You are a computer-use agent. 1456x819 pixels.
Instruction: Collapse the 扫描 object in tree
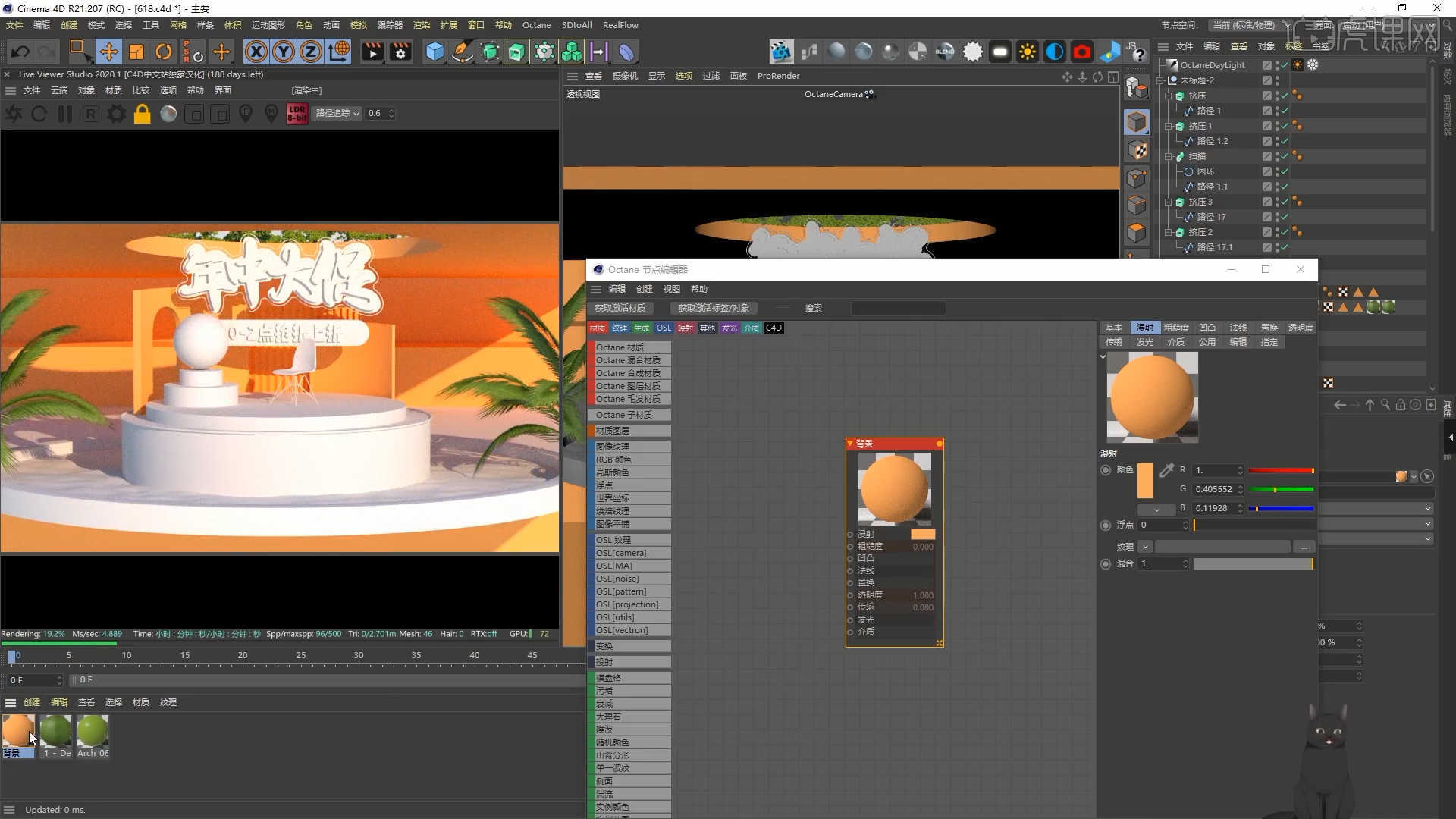1169,156
